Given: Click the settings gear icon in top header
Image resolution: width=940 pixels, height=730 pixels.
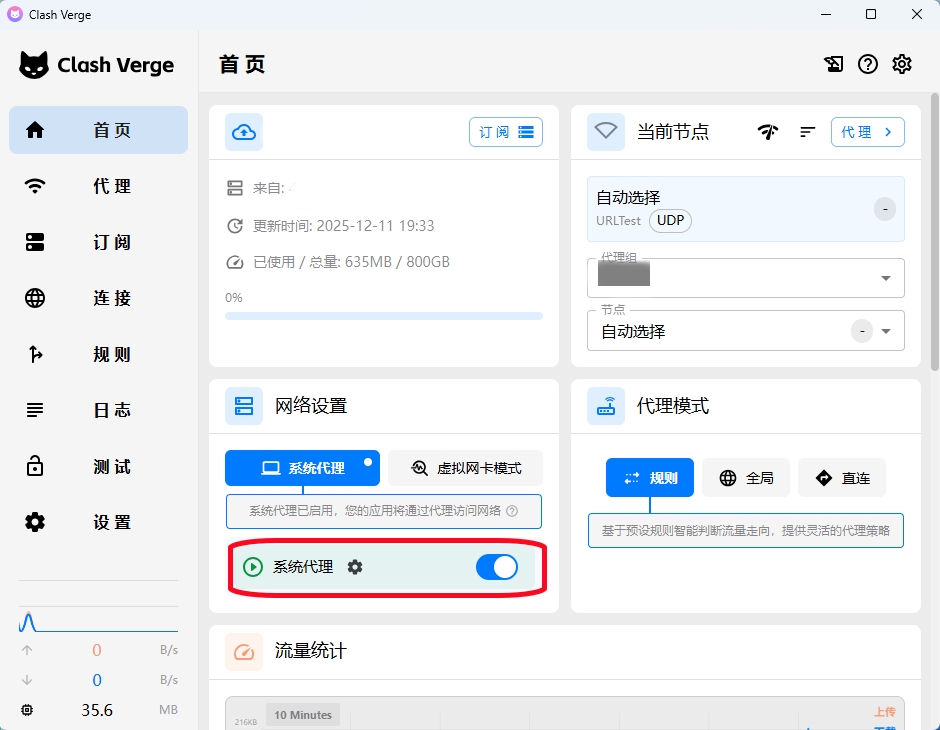Looking at the screenshot, I should (x=902, y=64).
